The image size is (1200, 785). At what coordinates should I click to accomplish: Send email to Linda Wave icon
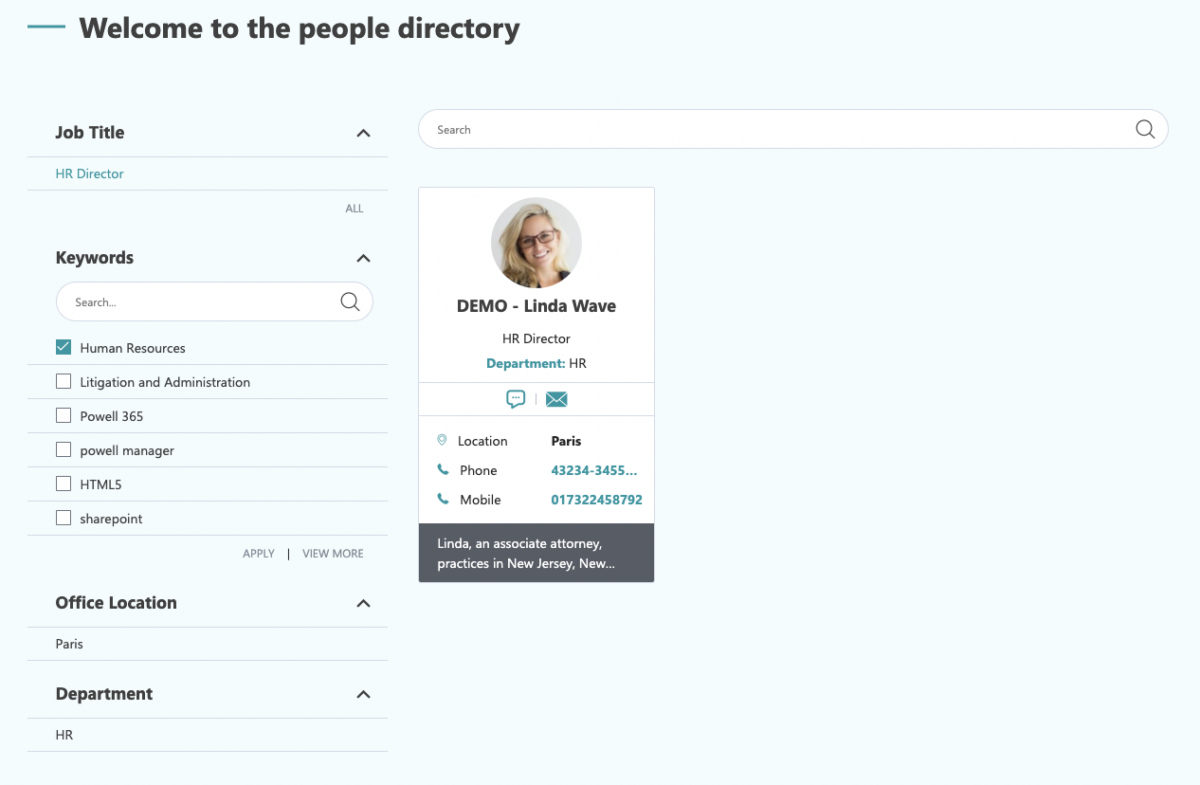[557, 399]
